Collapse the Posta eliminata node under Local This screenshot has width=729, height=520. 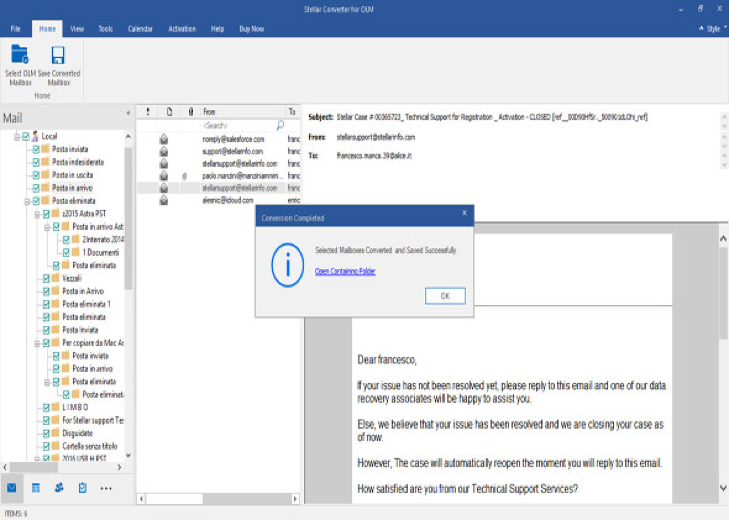click(x=27, y=201)
